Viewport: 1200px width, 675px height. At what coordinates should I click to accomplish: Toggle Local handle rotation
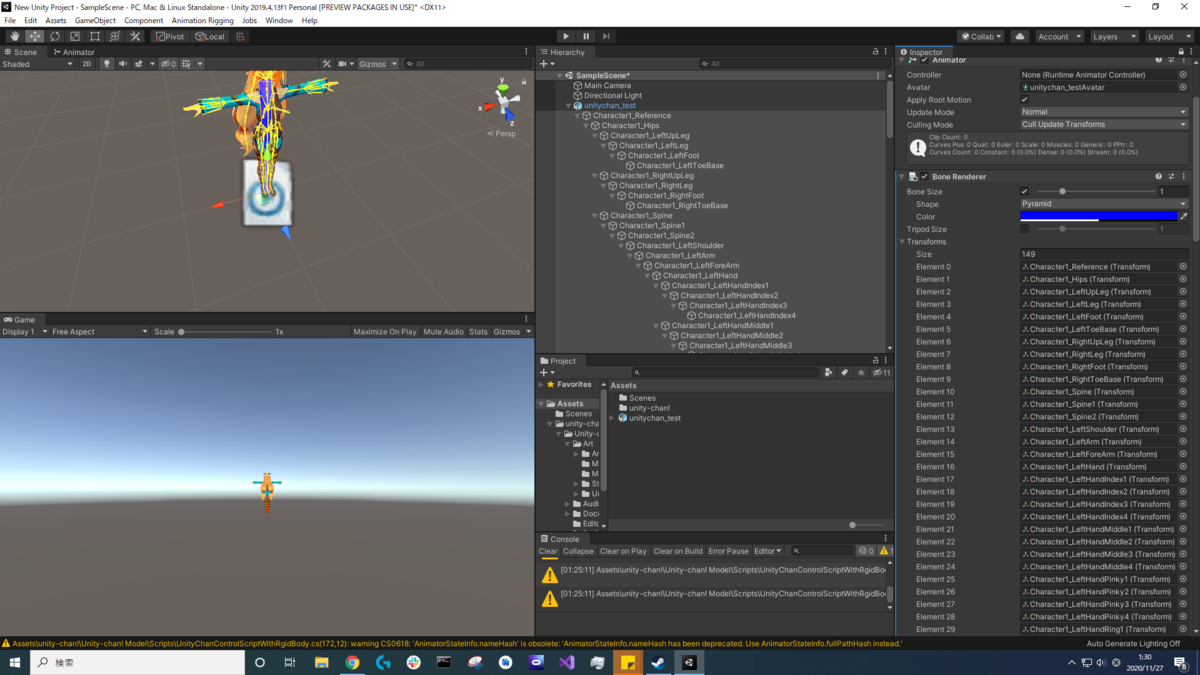tap(210, 36)
